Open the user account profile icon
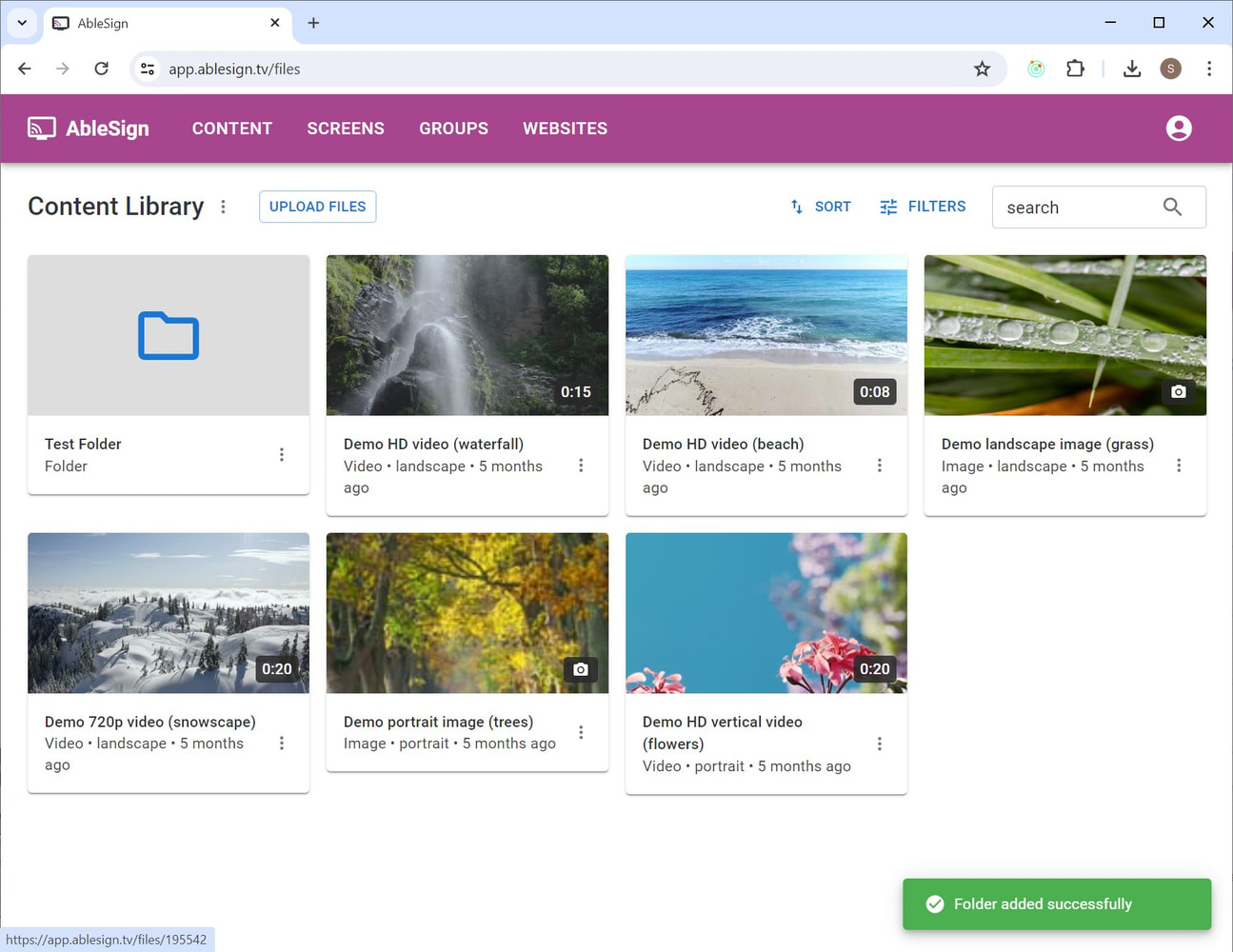This screenshot has height=952, width=1233. click(1178, 129)
